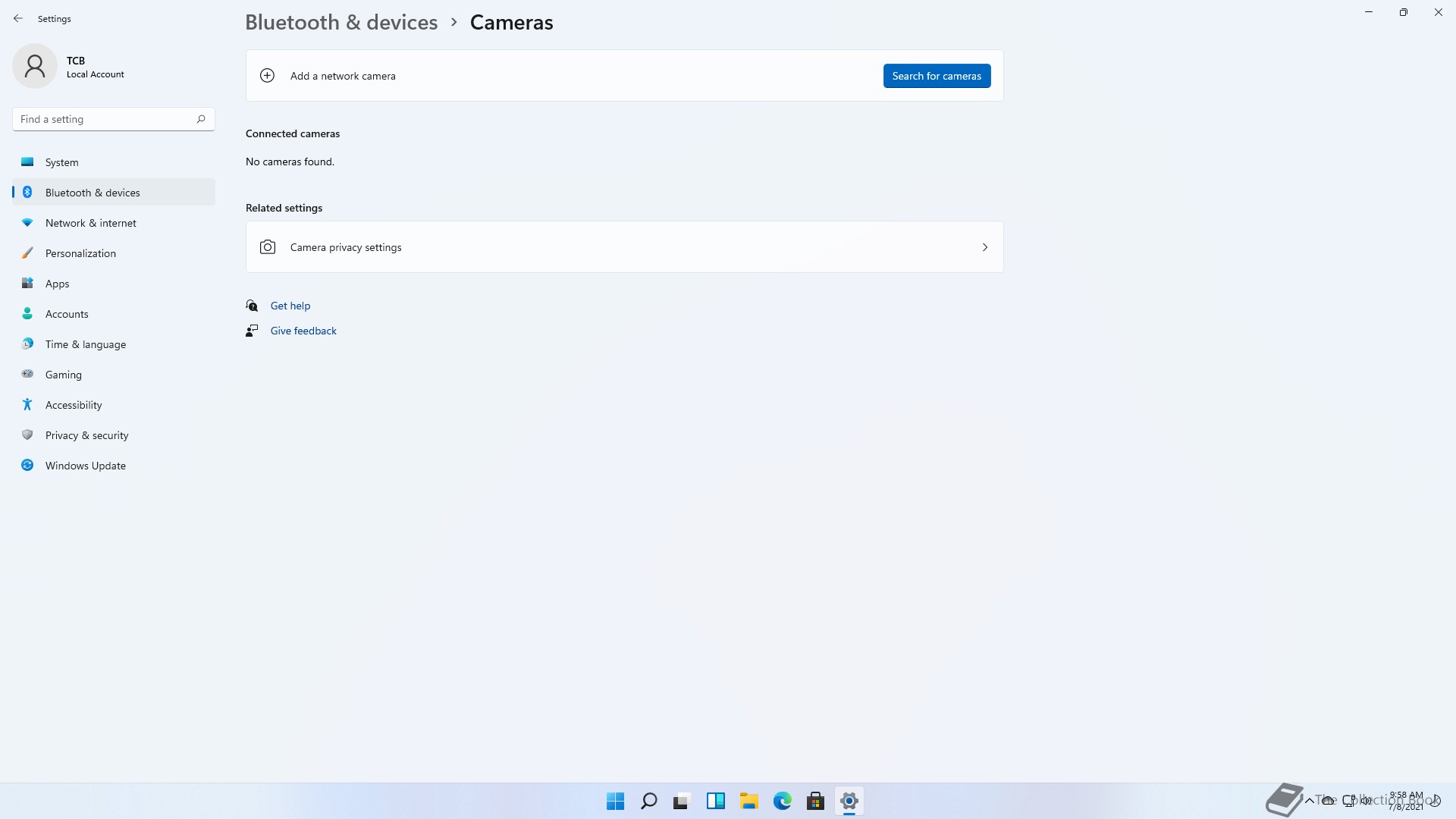Click the network tray icon
The height and width of the screenshot is (819, 1456).
tap(1348, 801)
